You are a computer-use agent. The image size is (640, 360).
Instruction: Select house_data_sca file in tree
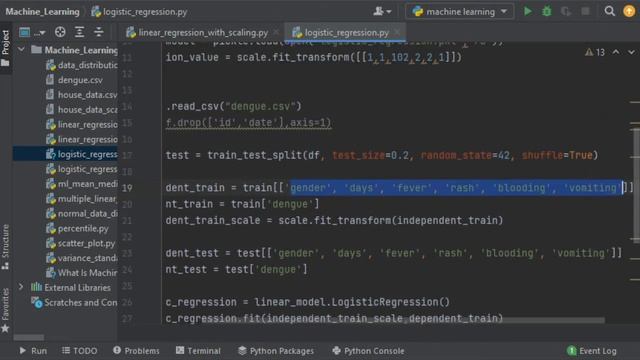[x=82, y=109]
